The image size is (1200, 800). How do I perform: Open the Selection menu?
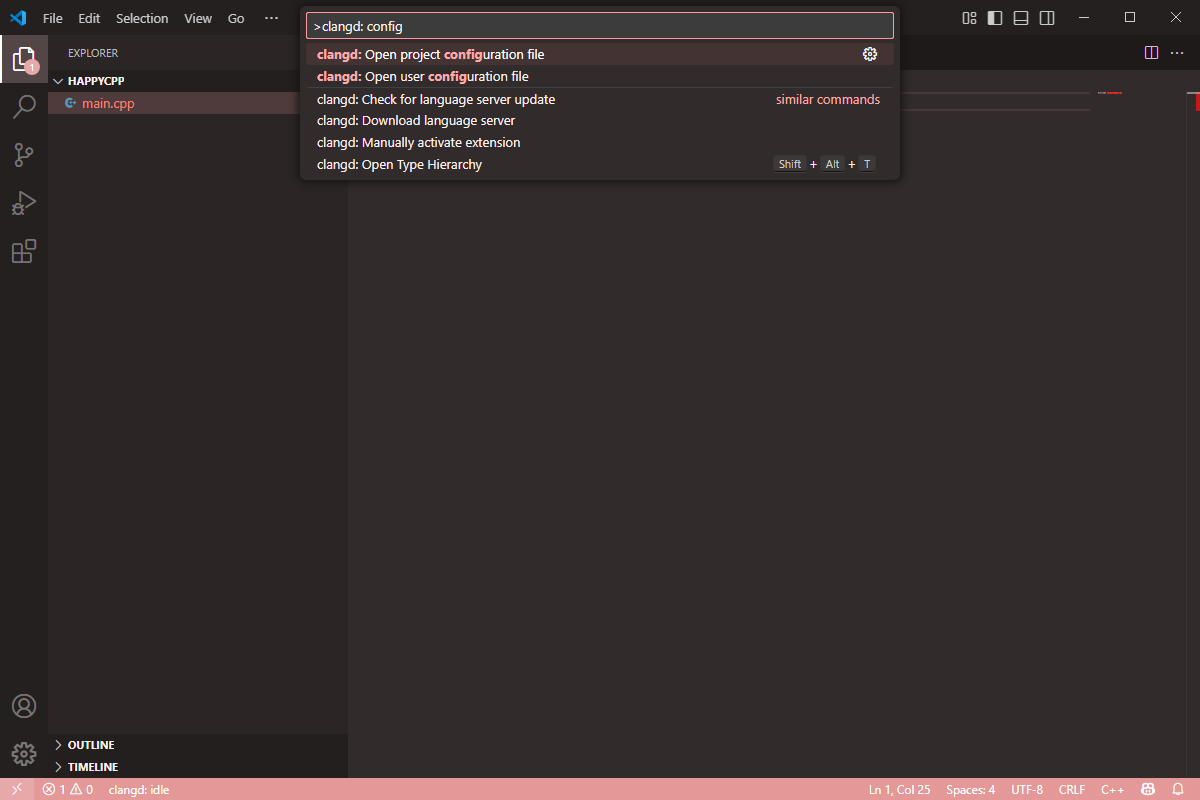(142, 18)
